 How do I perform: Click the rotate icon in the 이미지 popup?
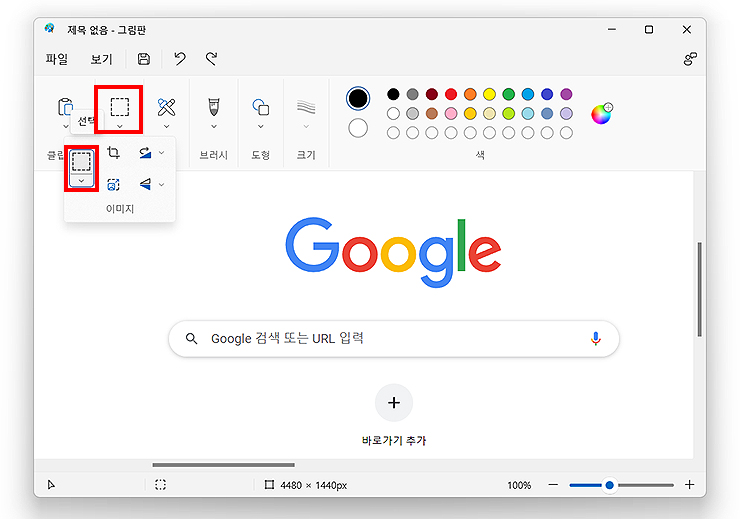click(145, 152)
